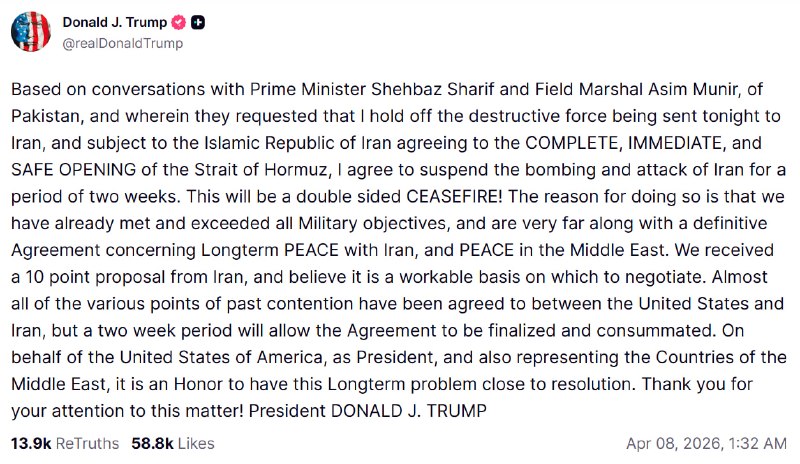Open the @realDonaldTrump handle link
800x464 pixels.
(x=123, y=43)
